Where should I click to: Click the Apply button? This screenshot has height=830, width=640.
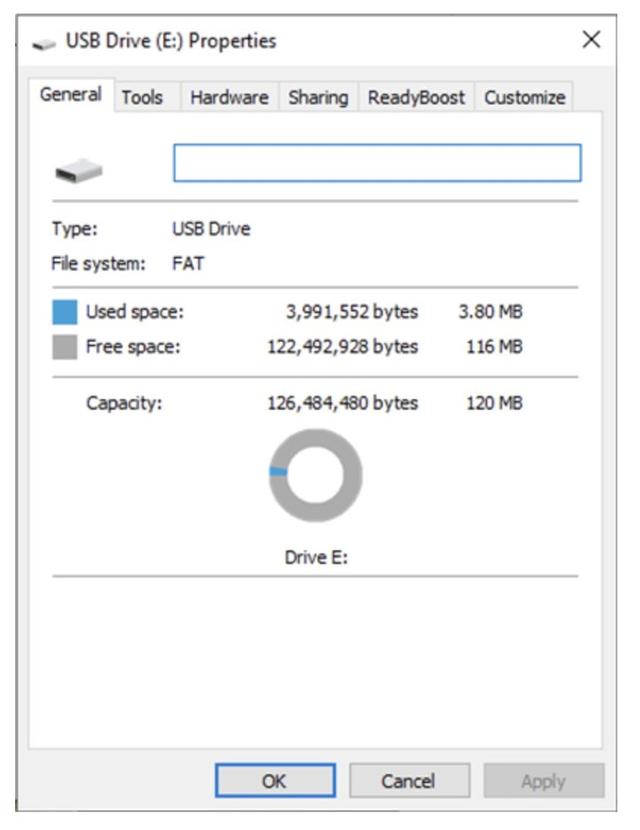(x=543, y=781)
